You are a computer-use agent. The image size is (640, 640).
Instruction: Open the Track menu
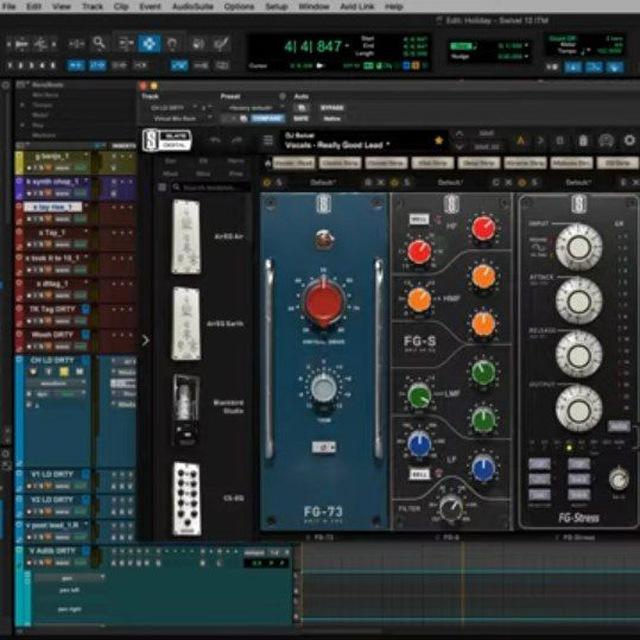pos(92,7)
